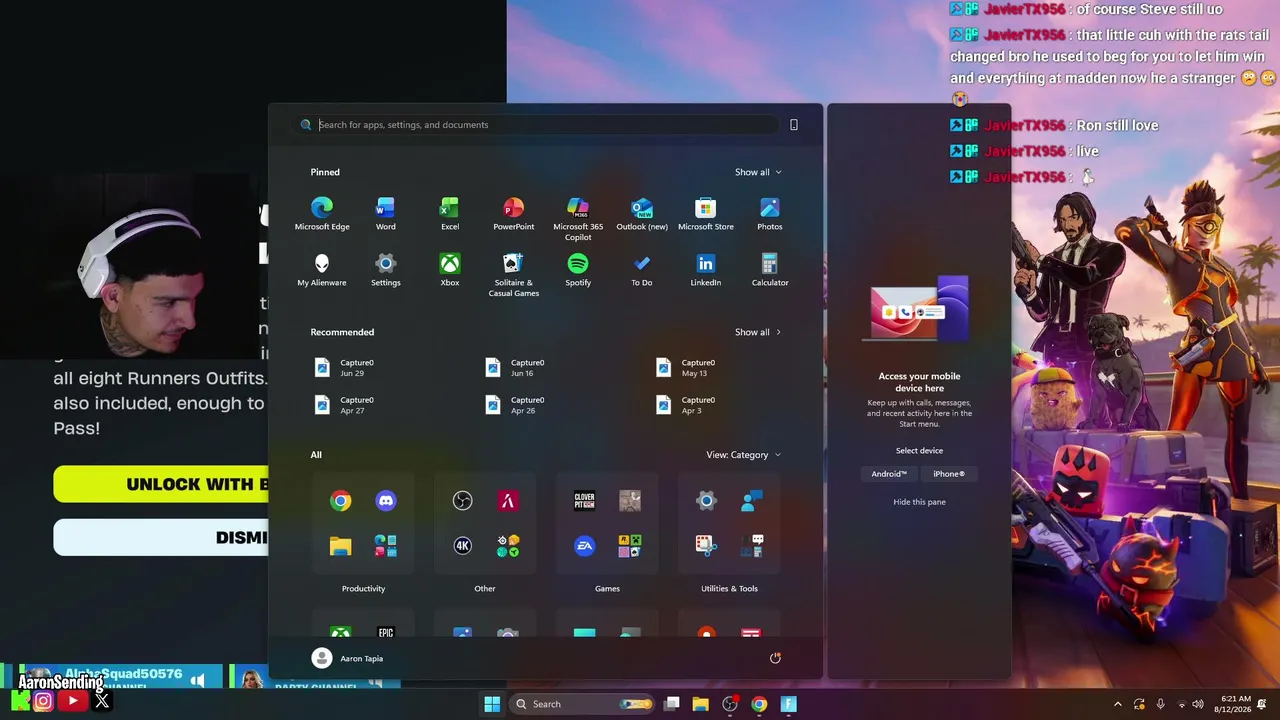Open Settings gear in Utilities & Tools category
The image size is (1280, 720).
pyautogui.click(x=706, y=501)
